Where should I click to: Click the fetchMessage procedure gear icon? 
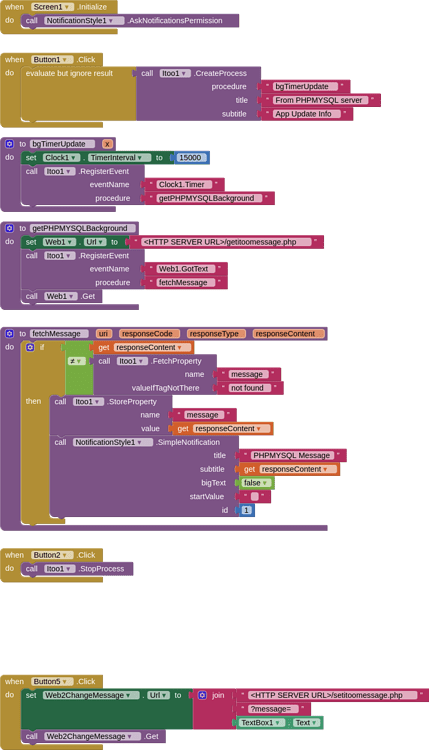pos(9,333)
